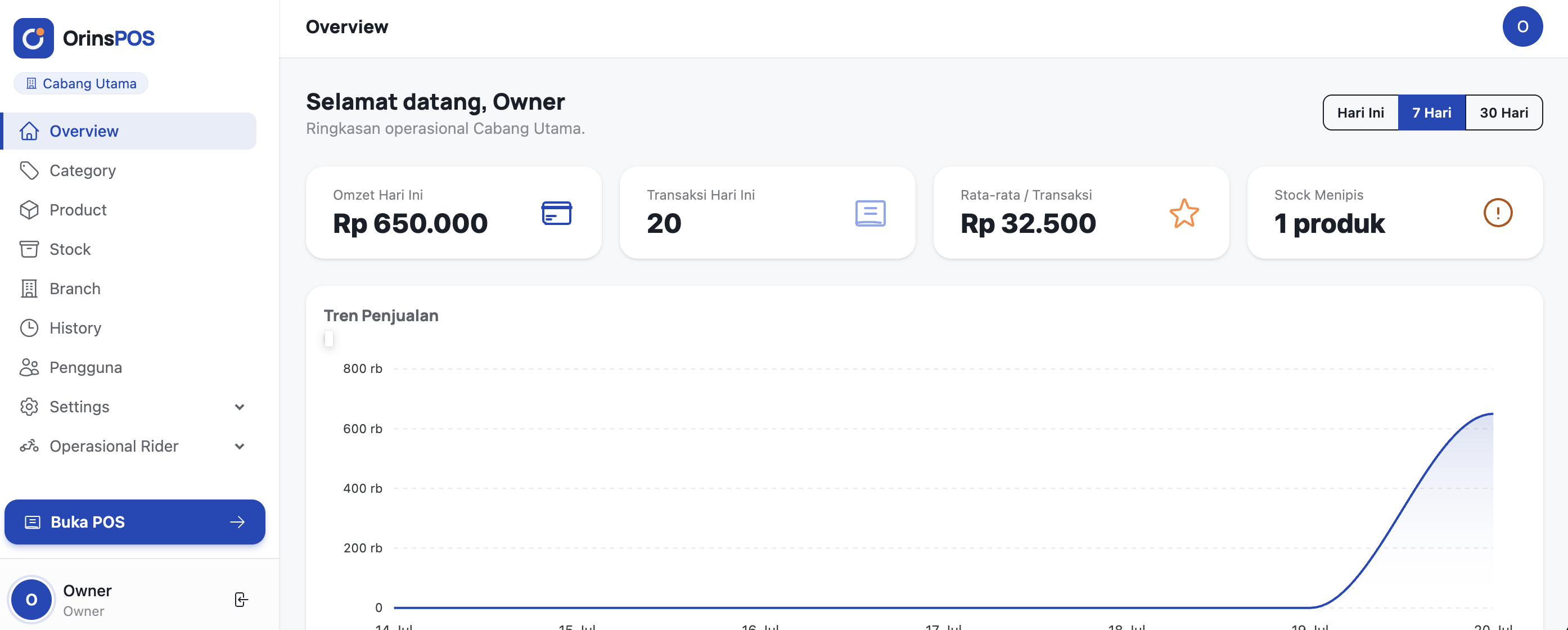Click the Stock Menipis card
The height and width of the screenshot is (630, 1568).
pyautogui.click(x=1395, y=213)
